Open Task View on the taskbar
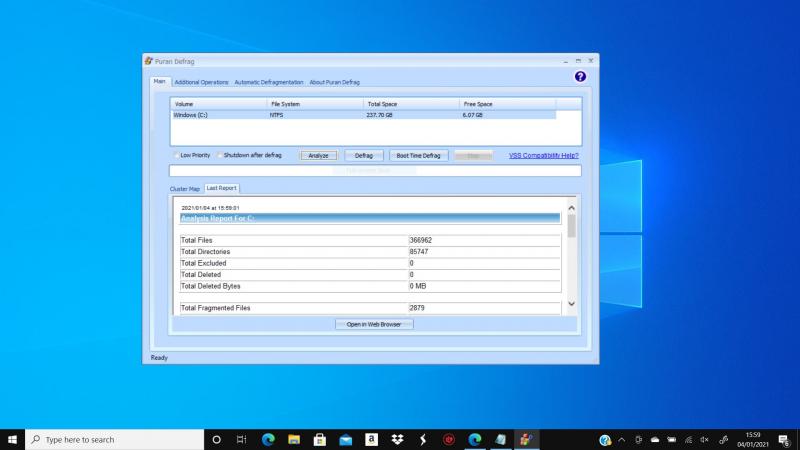This screenshot has height=450, width=800. click(x=242, y=439)
